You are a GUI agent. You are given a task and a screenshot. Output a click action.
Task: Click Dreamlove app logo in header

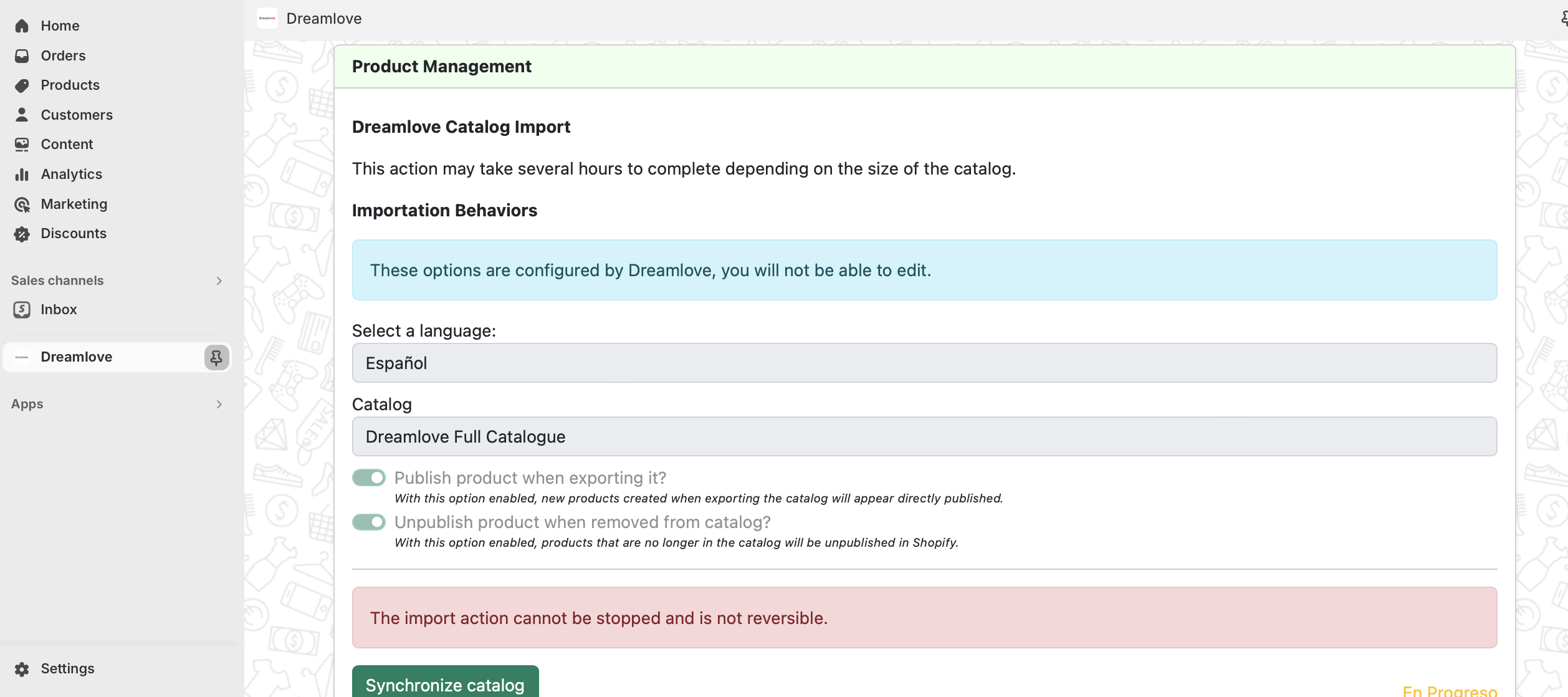tap(267, 18)
